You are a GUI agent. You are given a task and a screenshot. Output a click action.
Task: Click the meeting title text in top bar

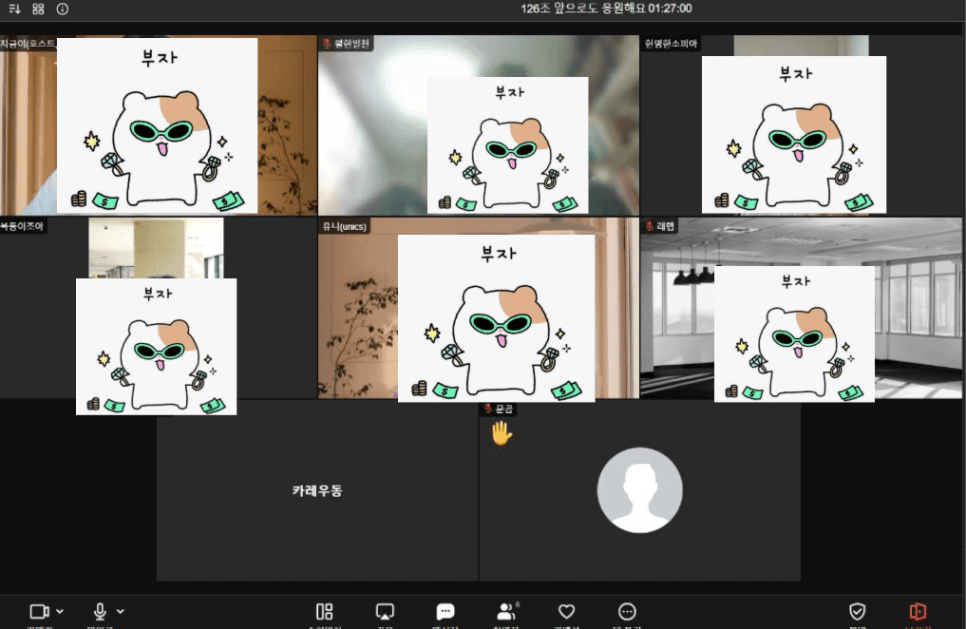click(x=605, y=9)
